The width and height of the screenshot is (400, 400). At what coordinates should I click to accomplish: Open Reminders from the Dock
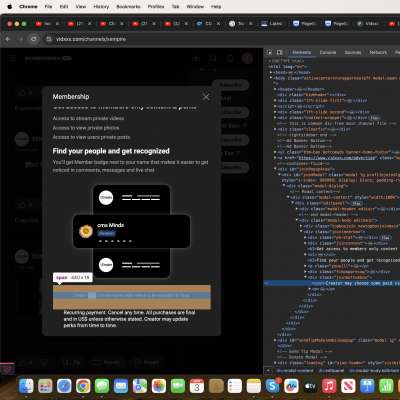pyautogui.click(x=235, y=386)
